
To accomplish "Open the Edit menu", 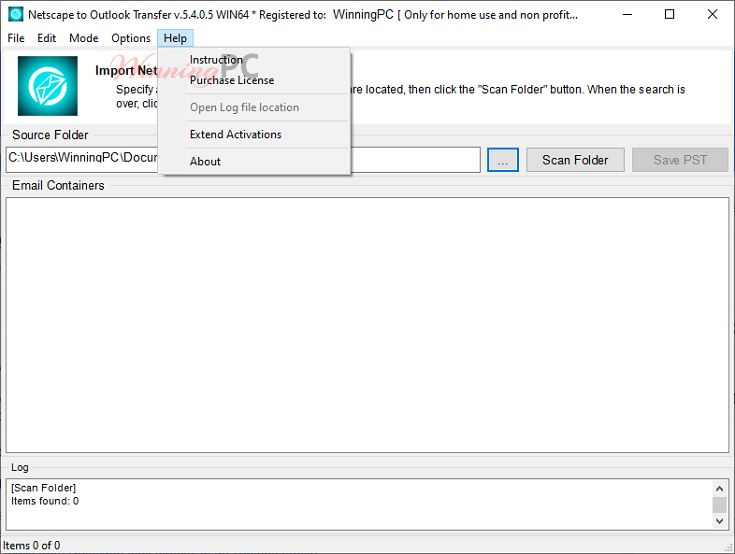I will [46, 38].
